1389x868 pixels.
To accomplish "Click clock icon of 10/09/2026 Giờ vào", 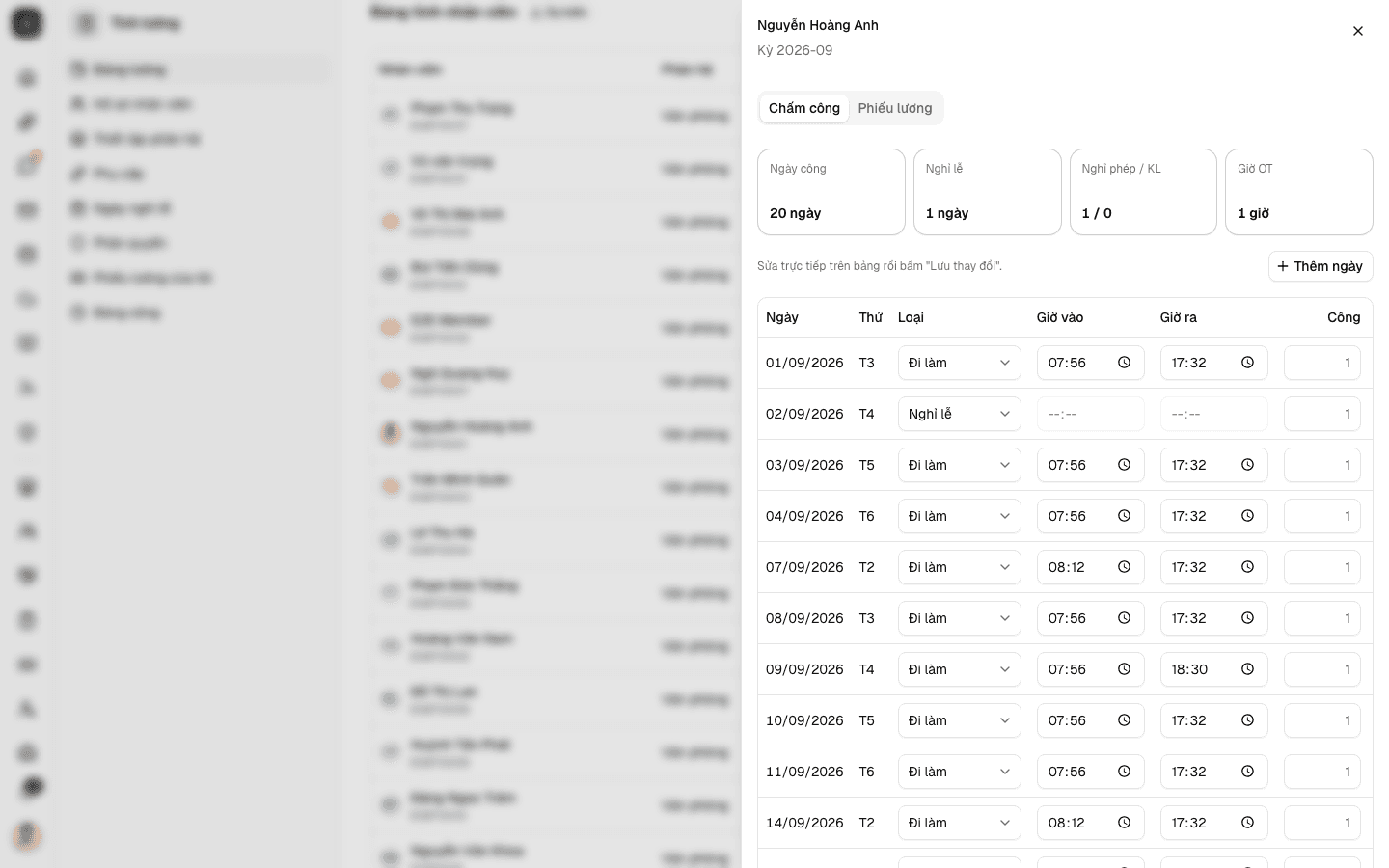I will (1124, 720).
